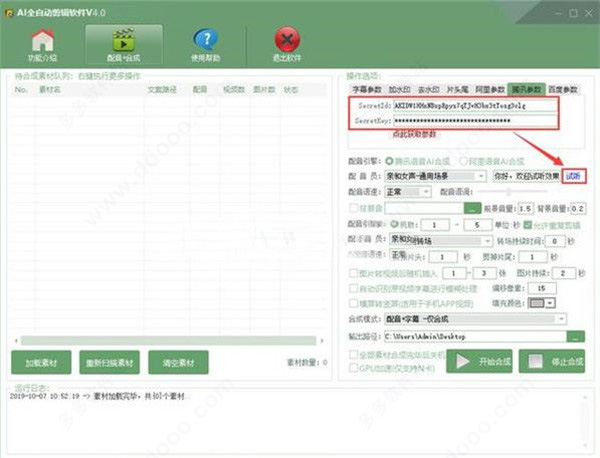Switch to 字幕参数 tab
Viewport: 600px width, 458px height.
[x=367, y=90]
